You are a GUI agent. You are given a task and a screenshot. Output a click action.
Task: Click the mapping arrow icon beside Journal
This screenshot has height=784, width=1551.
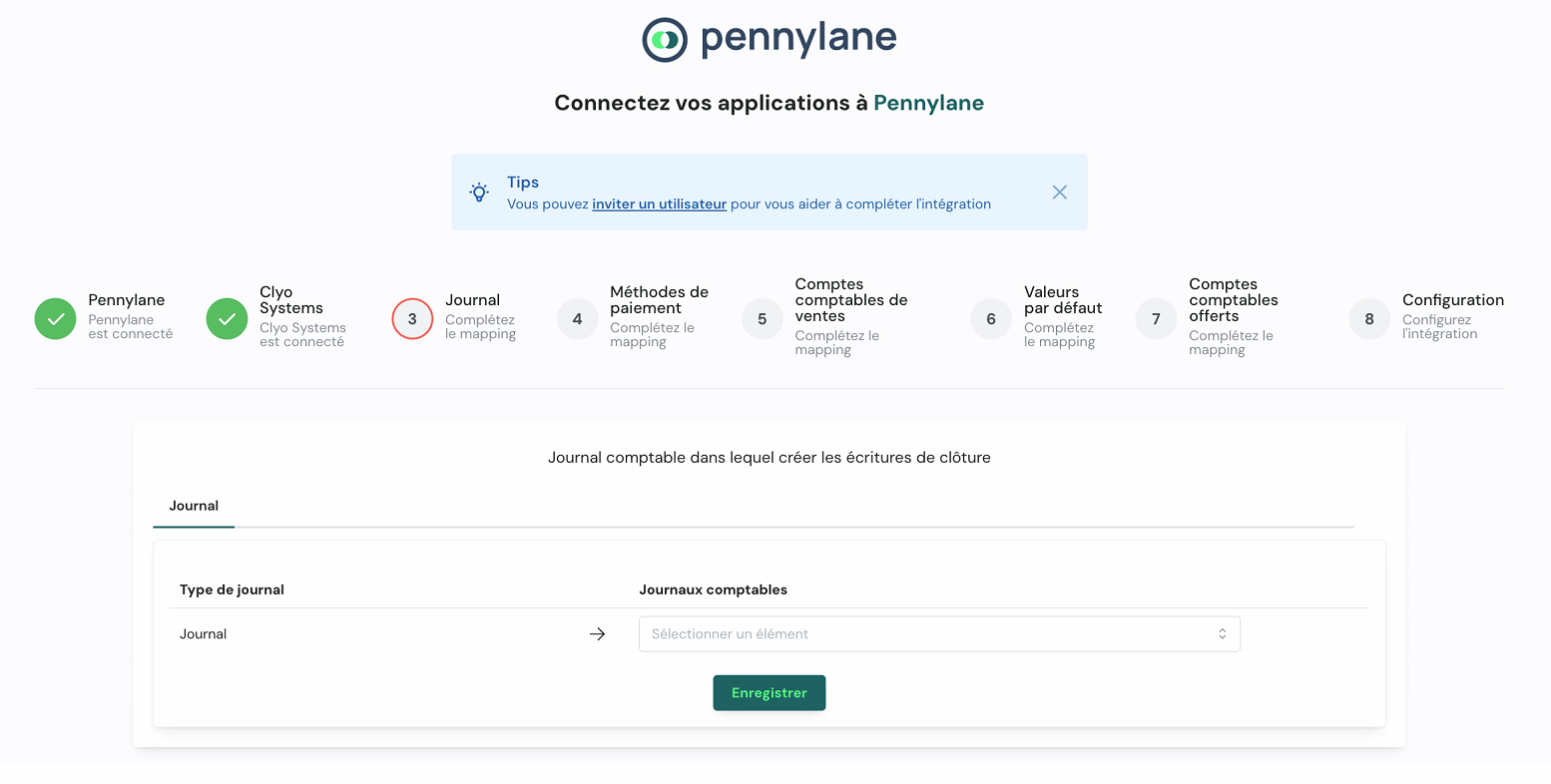598,634
